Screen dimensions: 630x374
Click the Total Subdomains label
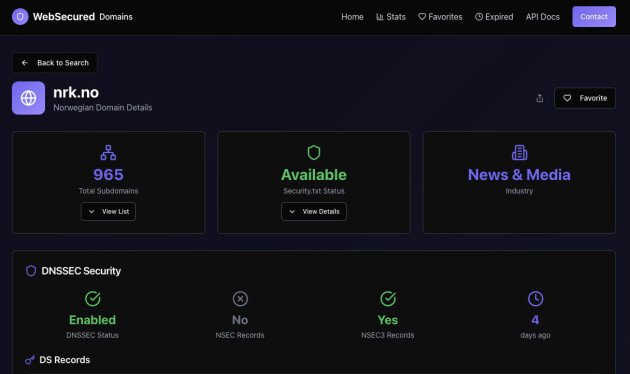108,191
